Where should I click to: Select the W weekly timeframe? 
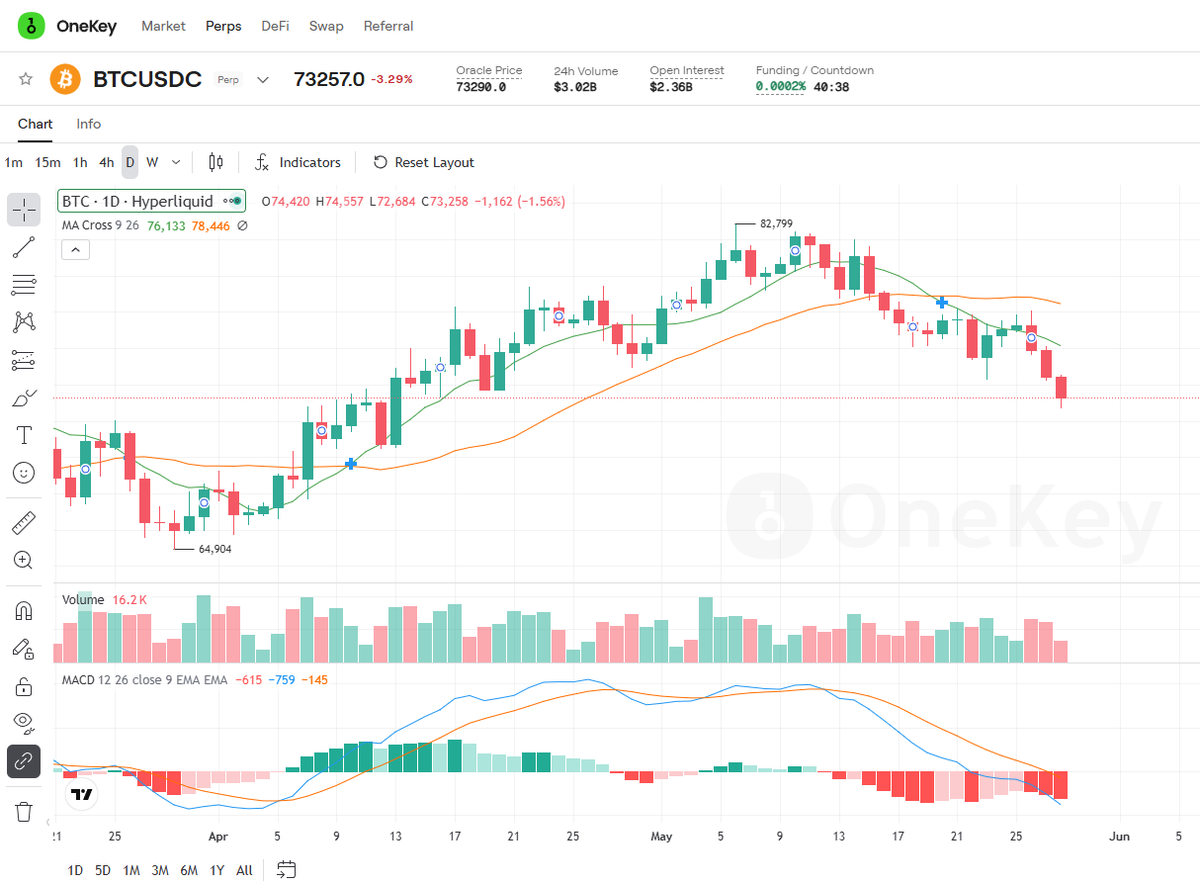tap(152, 162)
